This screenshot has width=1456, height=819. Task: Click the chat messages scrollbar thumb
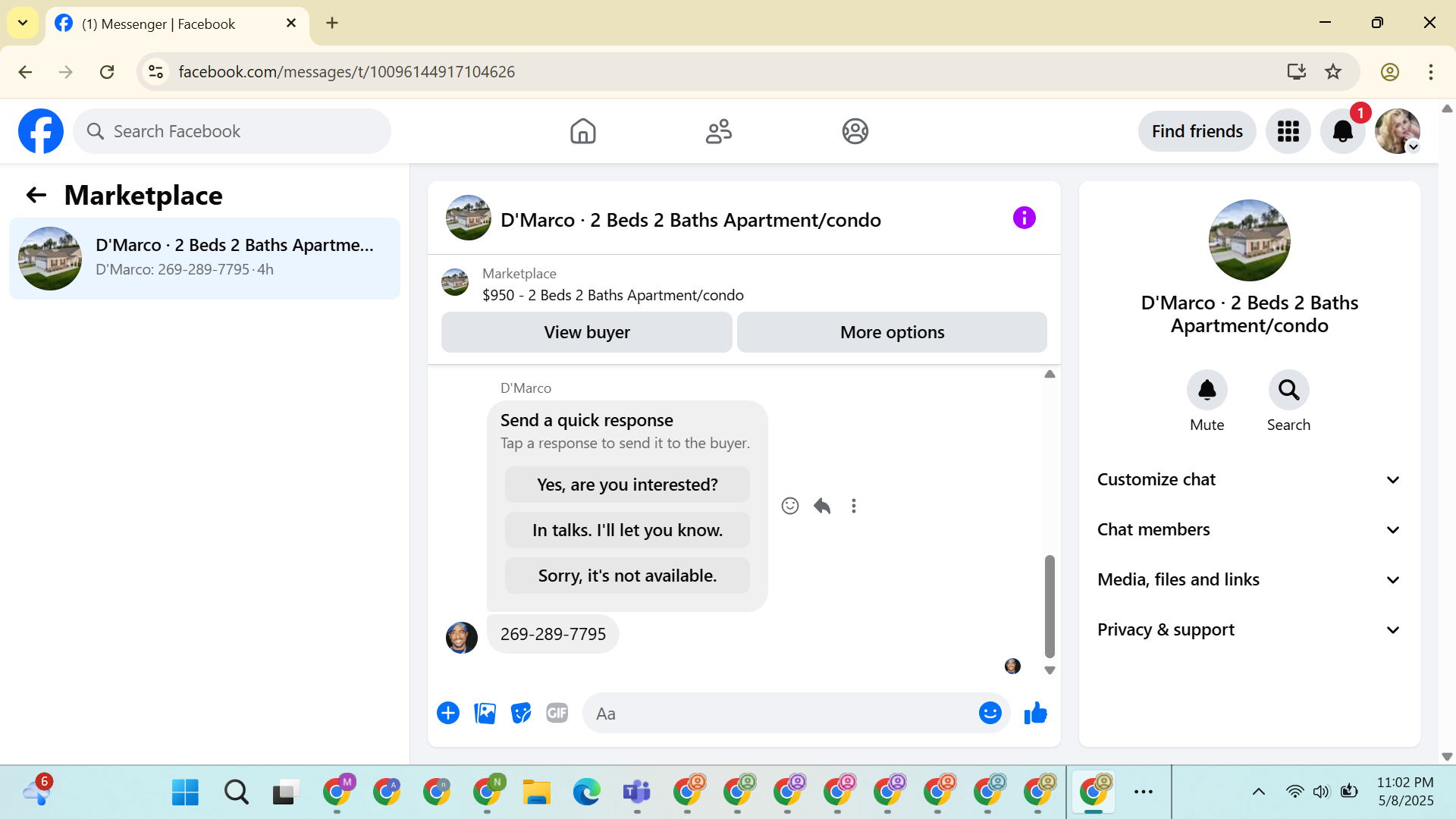(x=1050, y=606)
